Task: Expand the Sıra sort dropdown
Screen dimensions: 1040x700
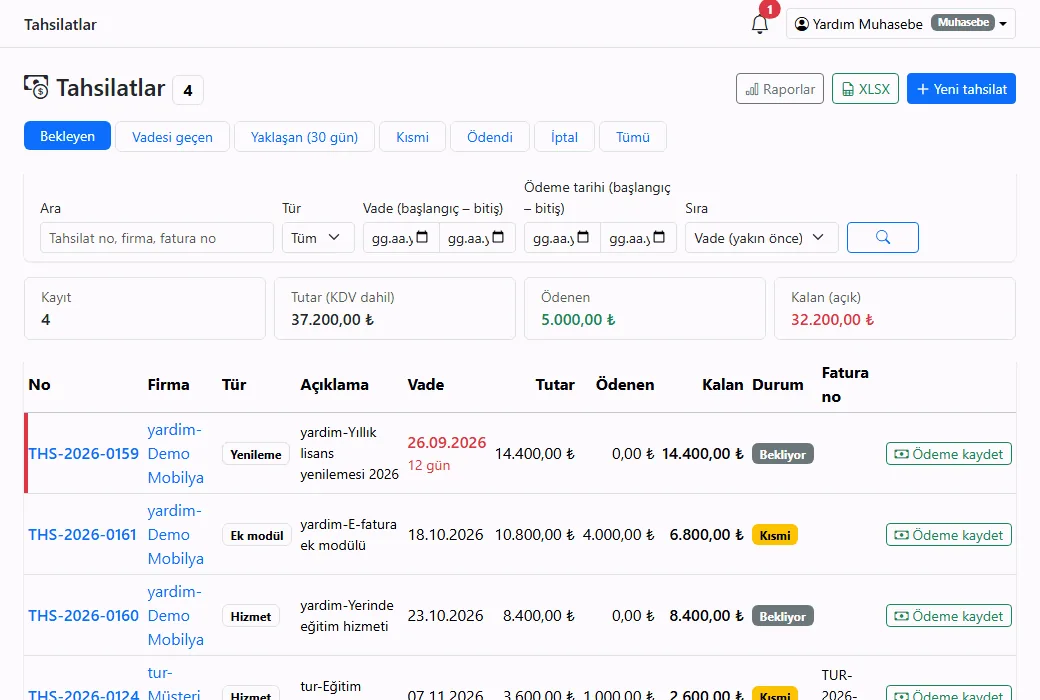Action: pos(761,238)
